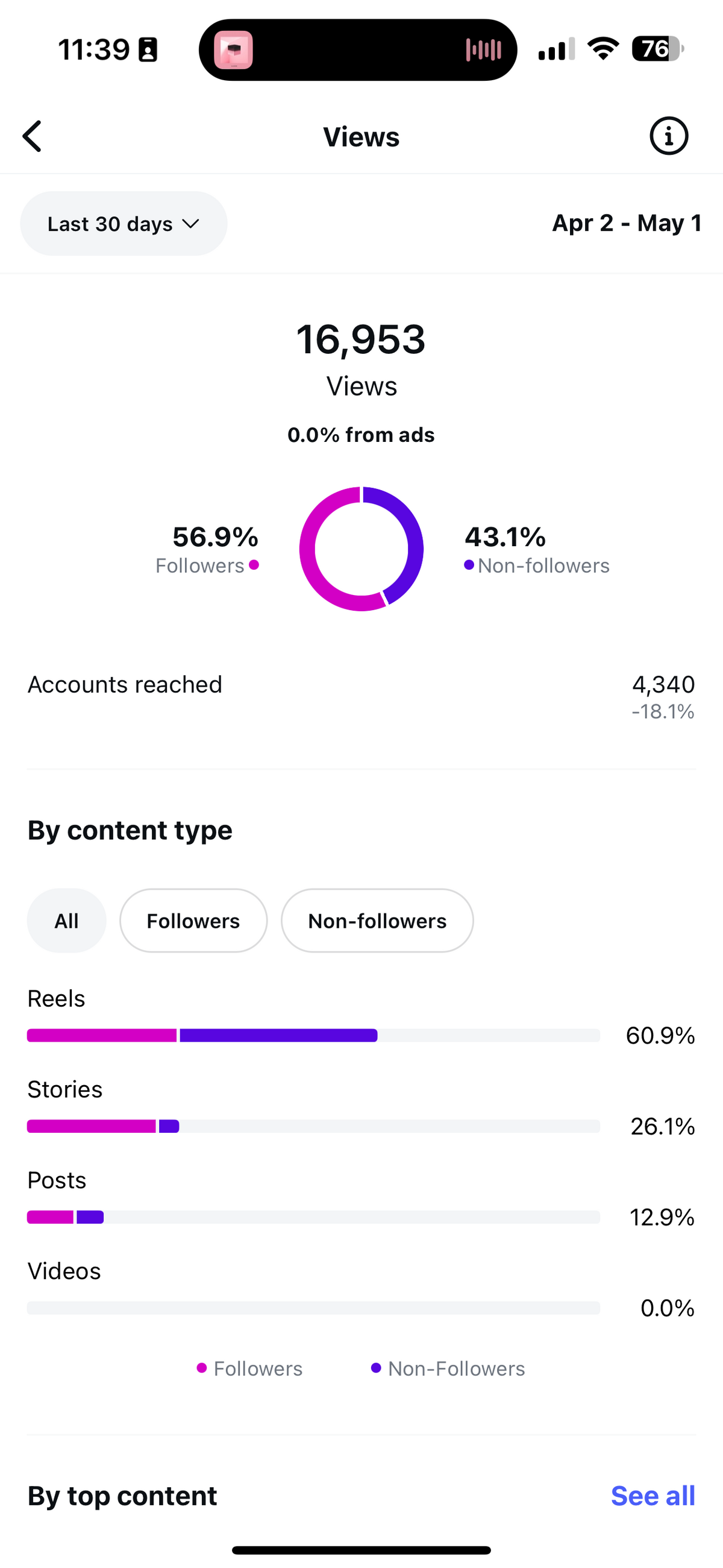Tap the back arrow icon
The height and width of the screenshot is (1568, 723).
click(33, 136)
